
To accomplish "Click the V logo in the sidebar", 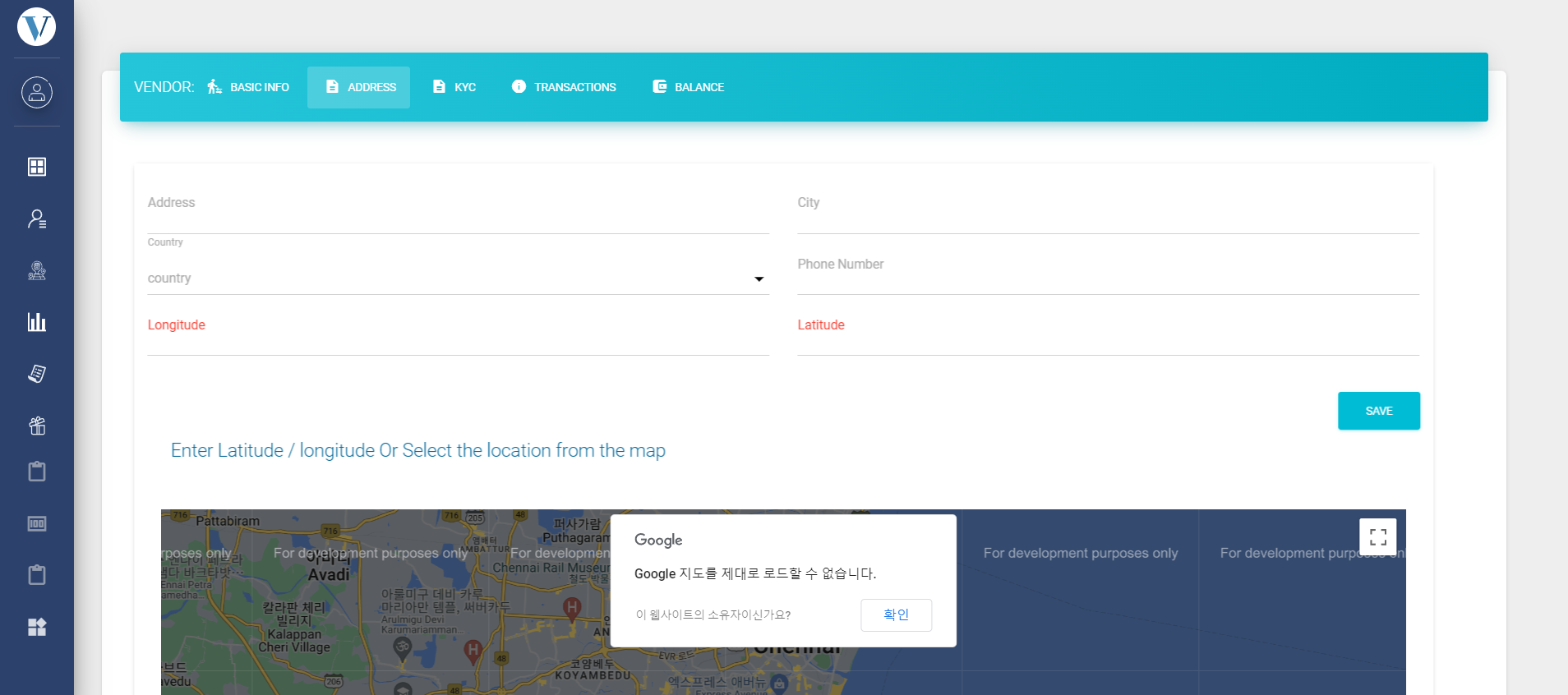I will [36, 27].
